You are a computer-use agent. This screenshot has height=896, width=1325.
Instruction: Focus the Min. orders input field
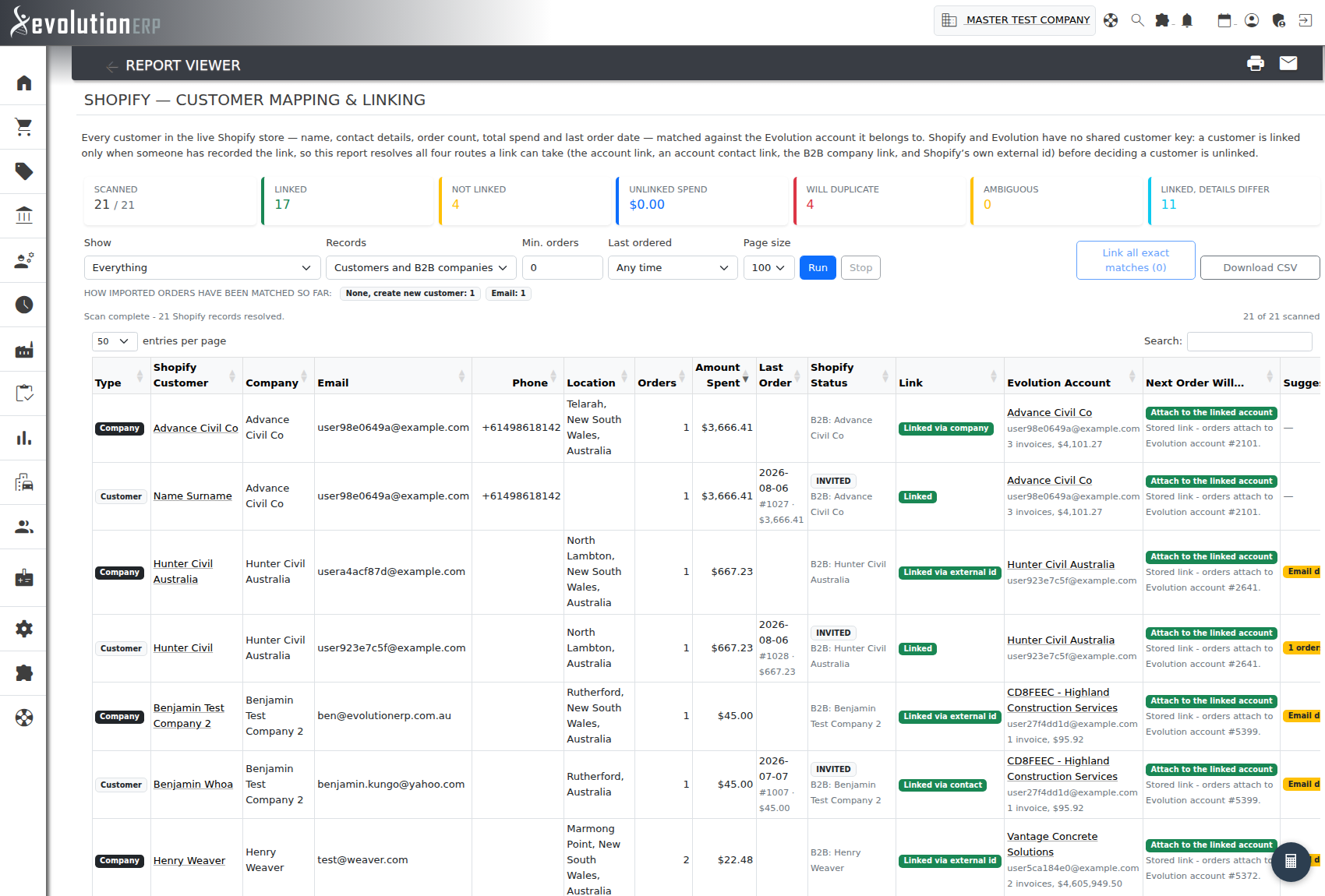(x=562, y=267)
